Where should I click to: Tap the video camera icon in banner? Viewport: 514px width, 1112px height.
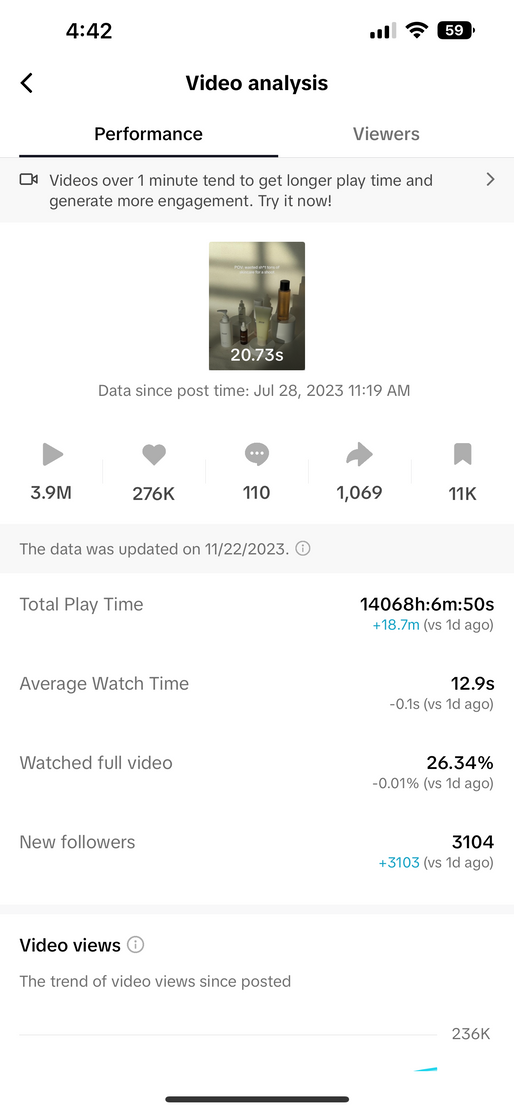pos(28,180)
